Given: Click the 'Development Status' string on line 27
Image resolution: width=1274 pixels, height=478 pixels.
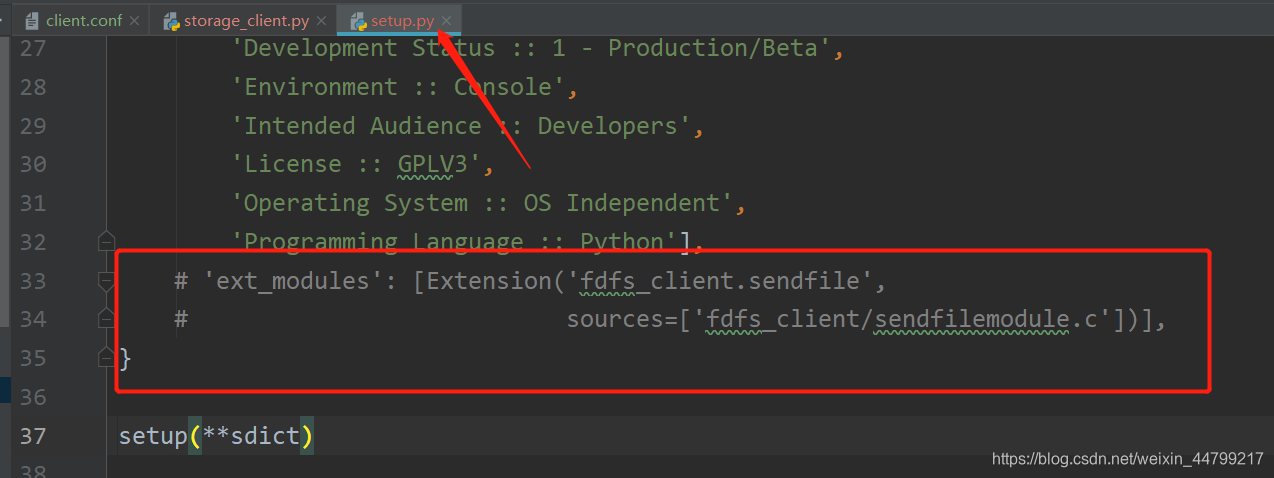Looking at the screenshot, I should click(537, 48).
